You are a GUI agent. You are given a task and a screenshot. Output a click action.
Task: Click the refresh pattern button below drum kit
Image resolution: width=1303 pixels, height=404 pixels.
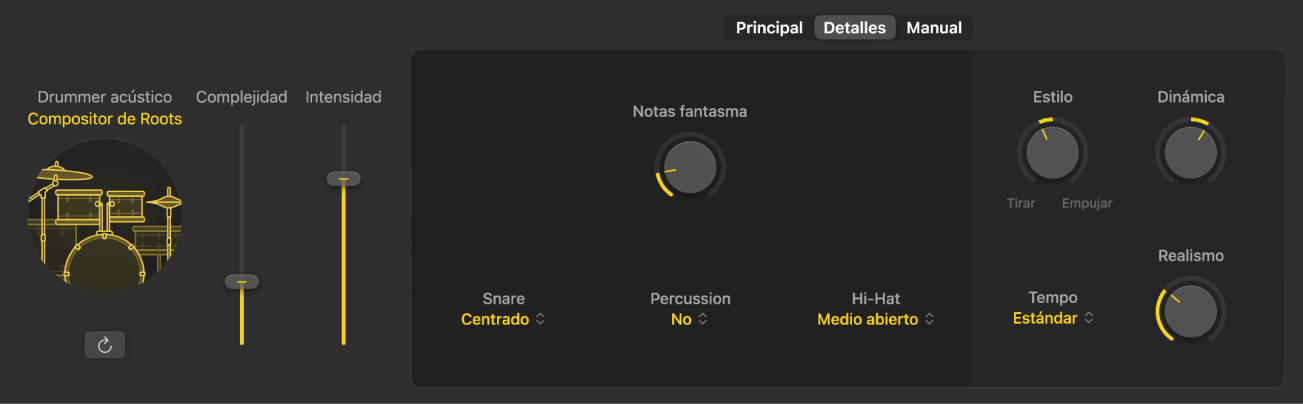(105, 345)
